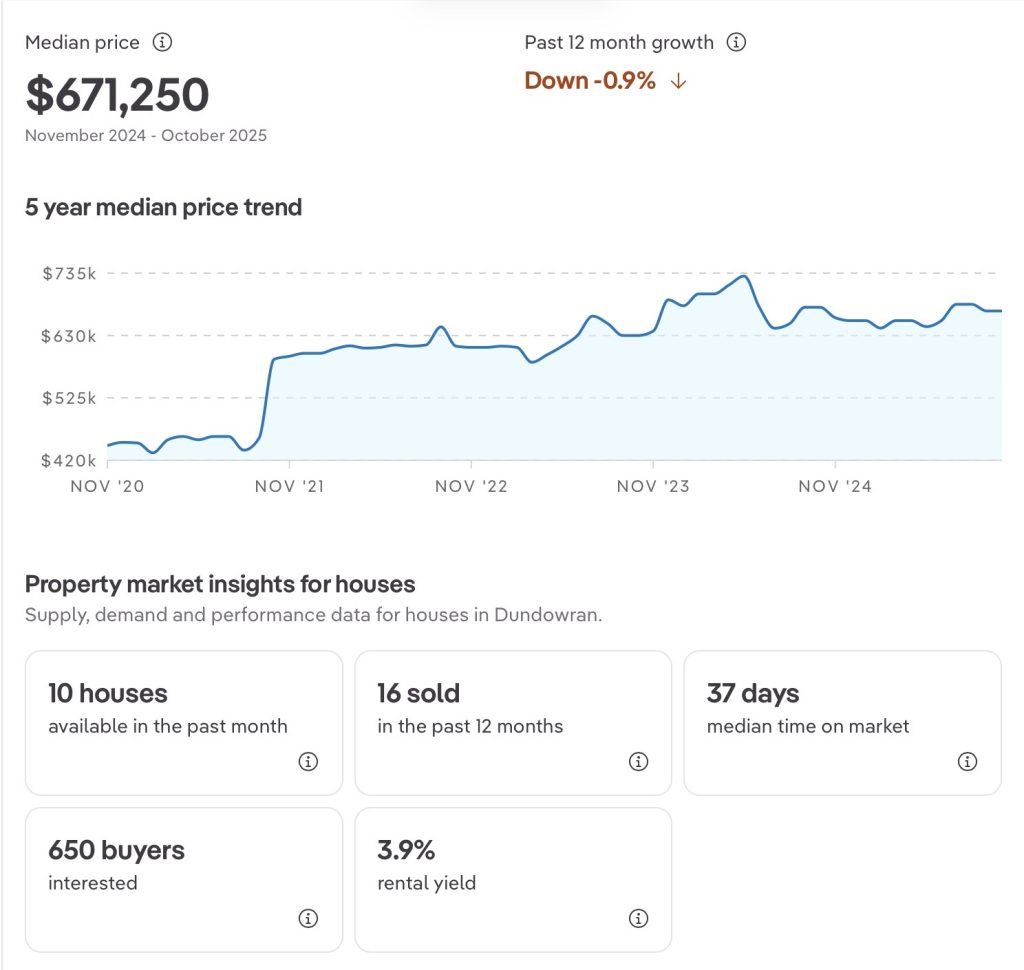1024x970 pixels.
Task: Select the 10 houses available card
Action: click(183, 722)
